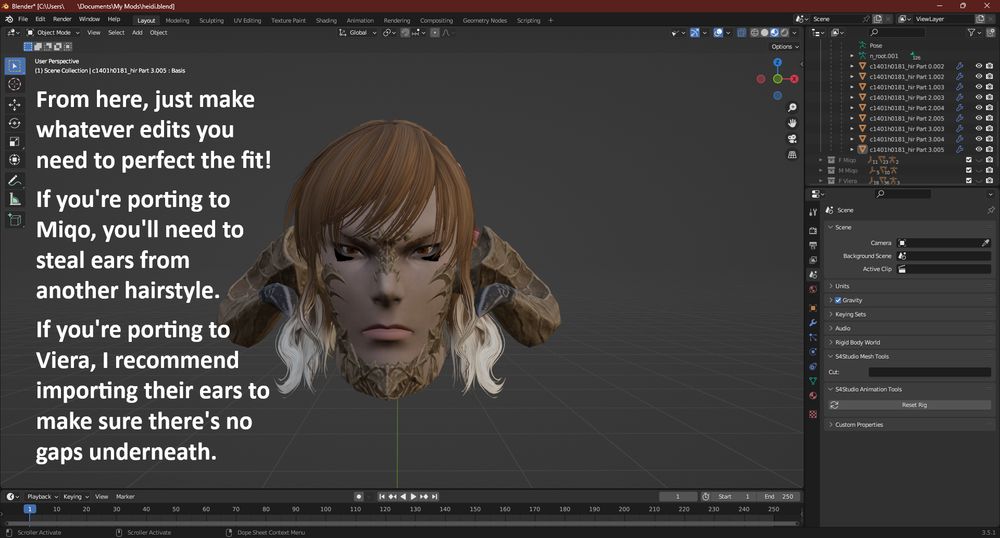The height and width of the screenshot is (538, 1000).
Task: Open the viewport Add menu
Action: click(x=137, y=33)
